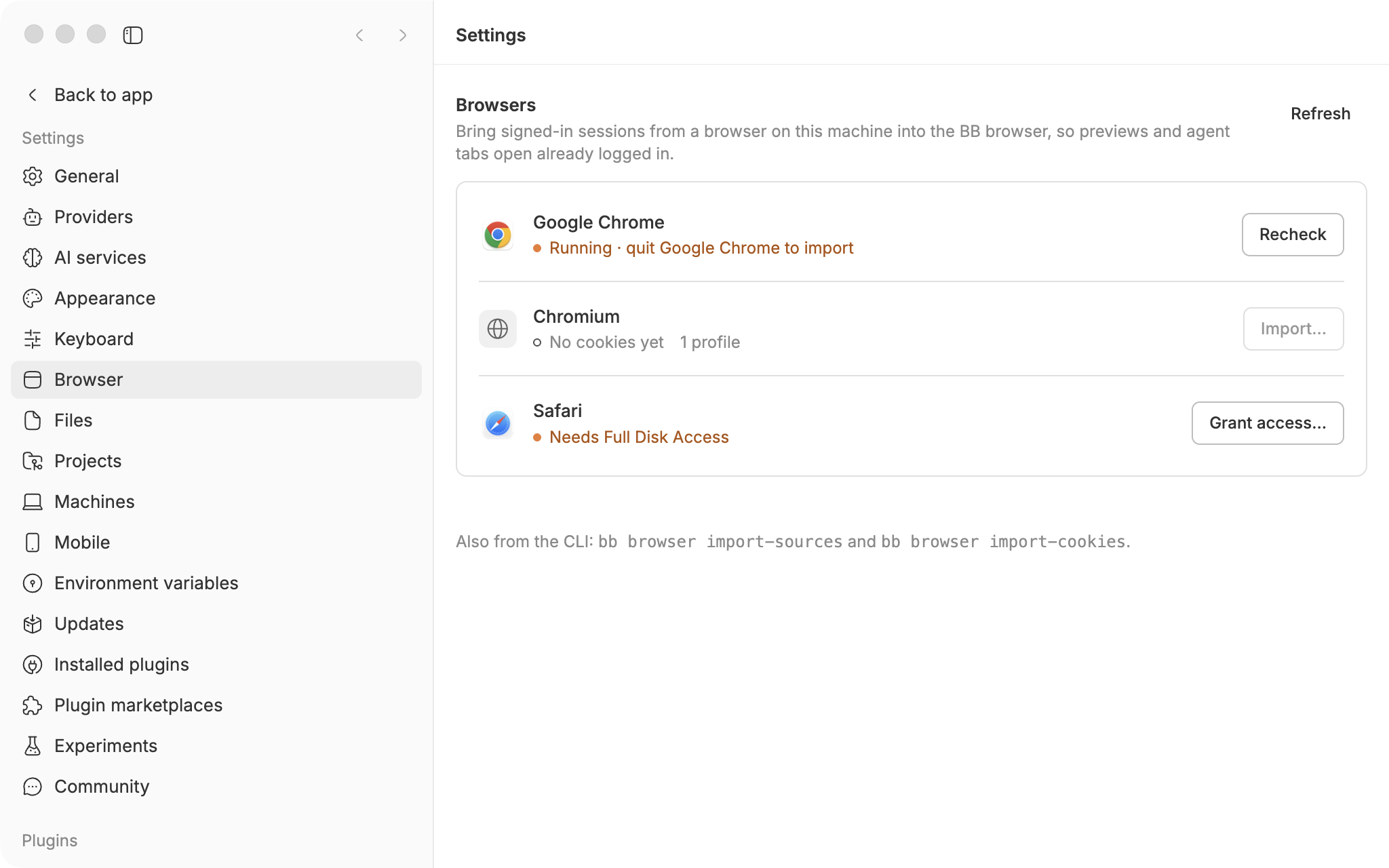The height and width of the screenshot is (868, 1389).
Task: Click the Community chat bubble icon
Action: (33, 787)
